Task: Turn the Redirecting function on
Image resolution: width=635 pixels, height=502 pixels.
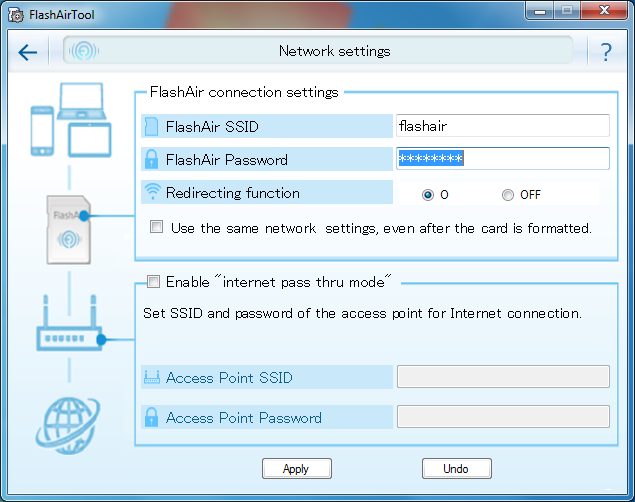Action: coord(428,194)
